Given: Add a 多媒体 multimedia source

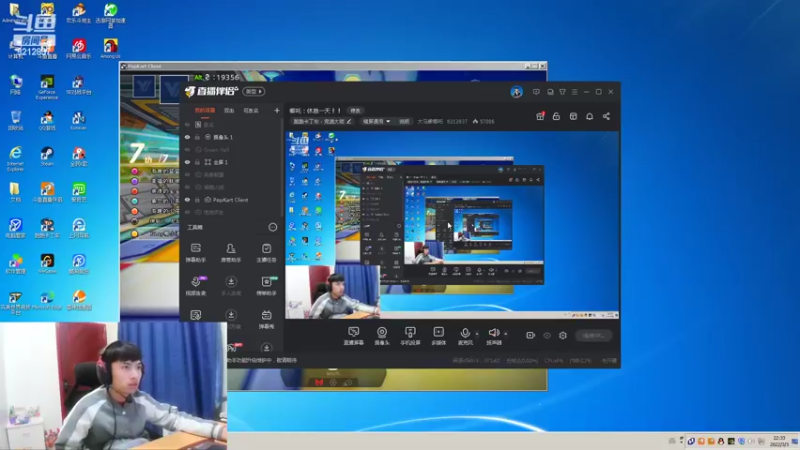Looking at the screenshot, I should tap(438, 336).
